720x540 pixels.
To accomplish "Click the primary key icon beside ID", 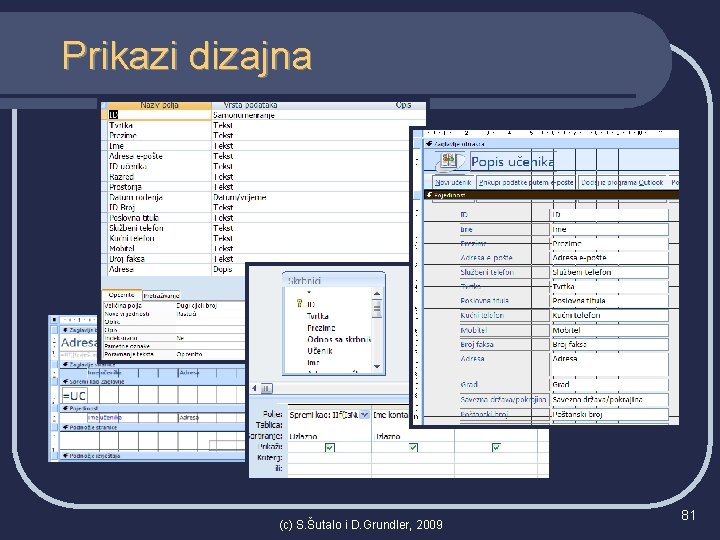I will [x=299, y=303].
